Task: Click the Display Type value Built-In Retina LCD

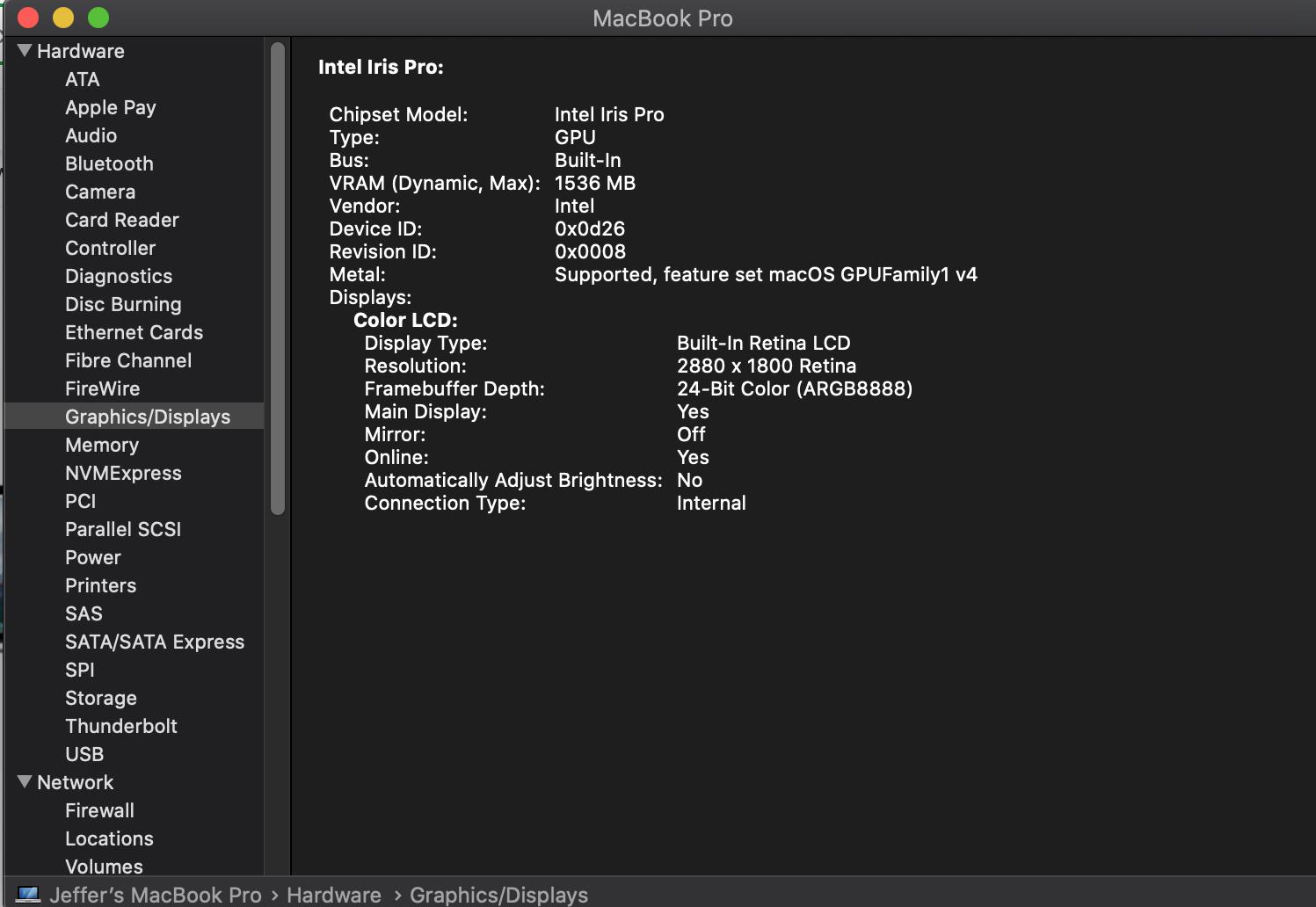Action: pos(764,343)
